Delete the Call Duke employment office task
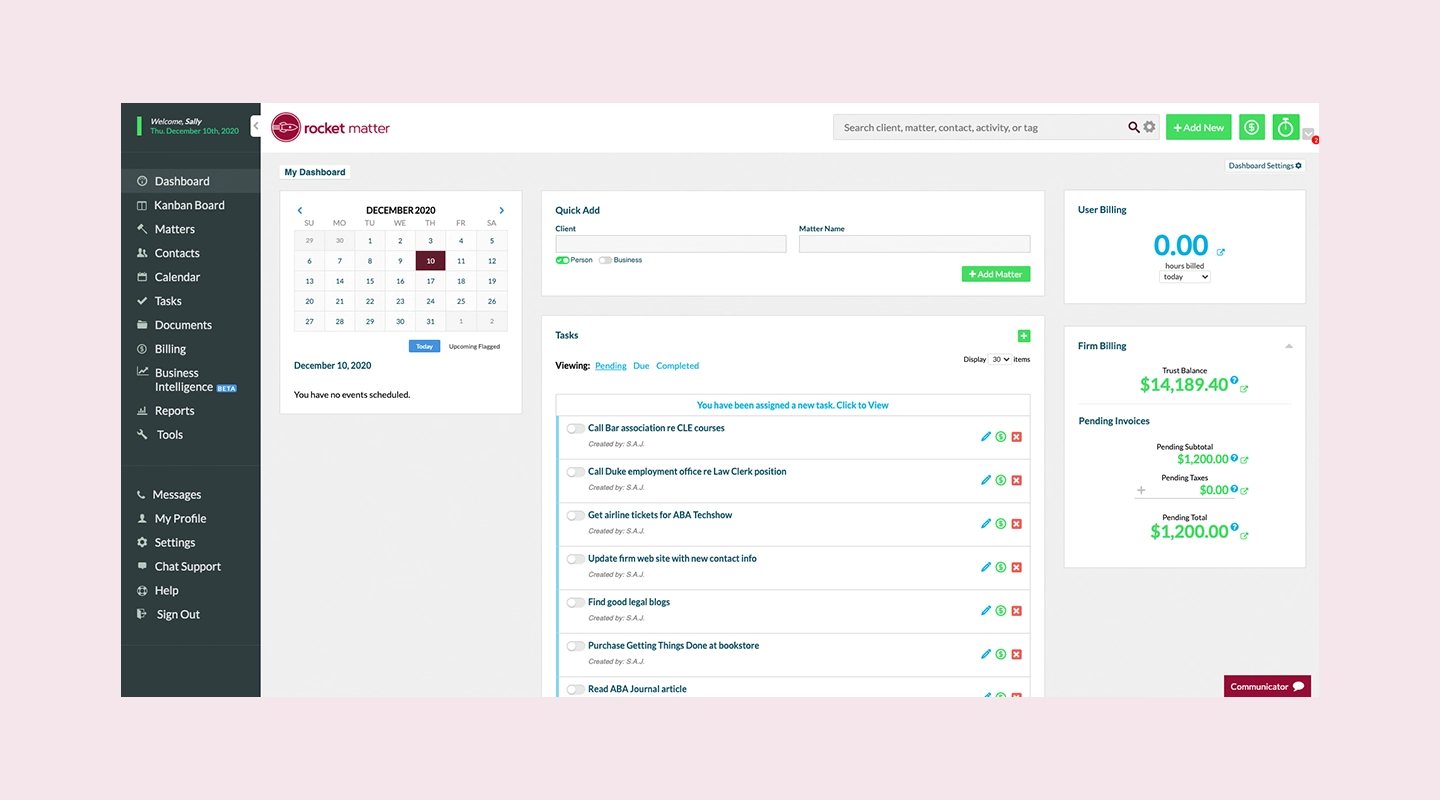1440x800 pixels. click(x=1017, y=480)
